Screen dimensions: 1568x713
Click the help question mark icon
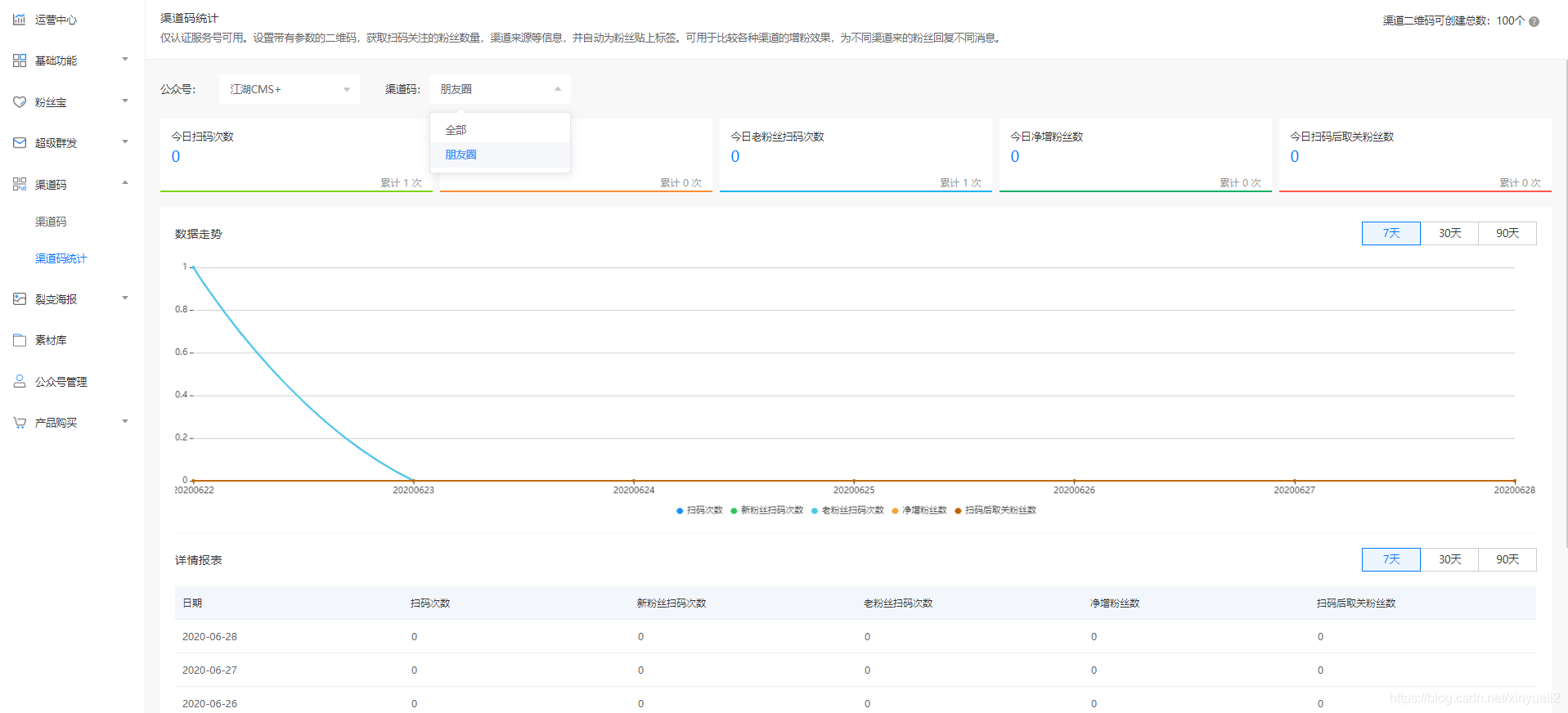(1534, 21)
